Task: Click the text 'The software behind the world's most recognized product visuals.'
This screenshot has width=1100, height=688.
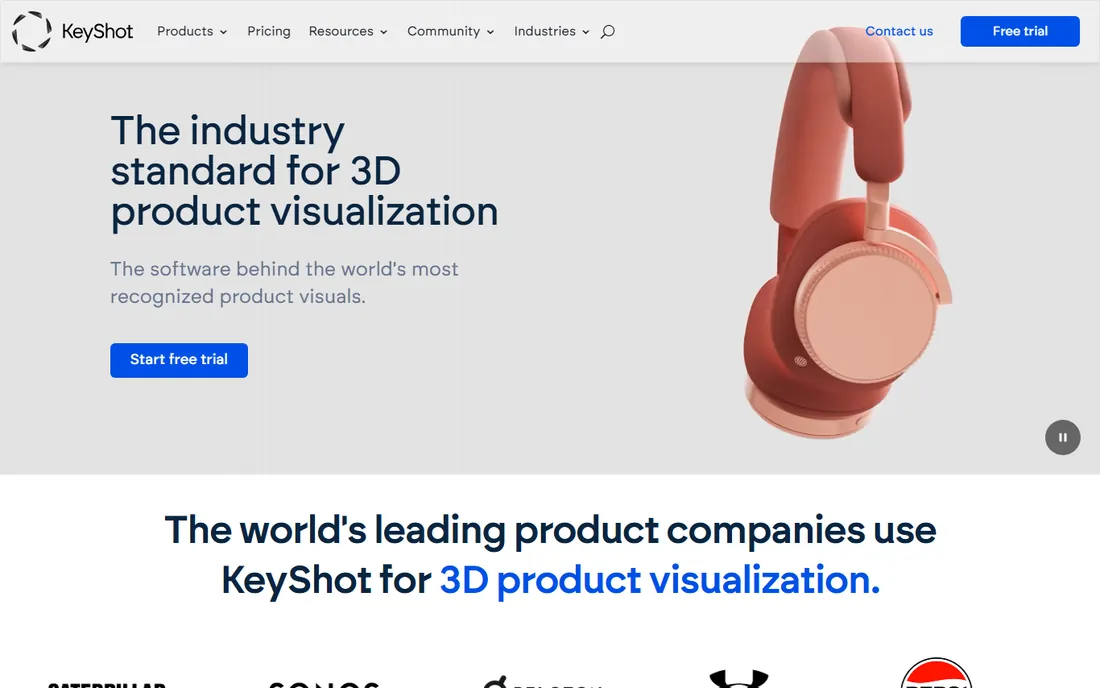Action: [284, 283]
